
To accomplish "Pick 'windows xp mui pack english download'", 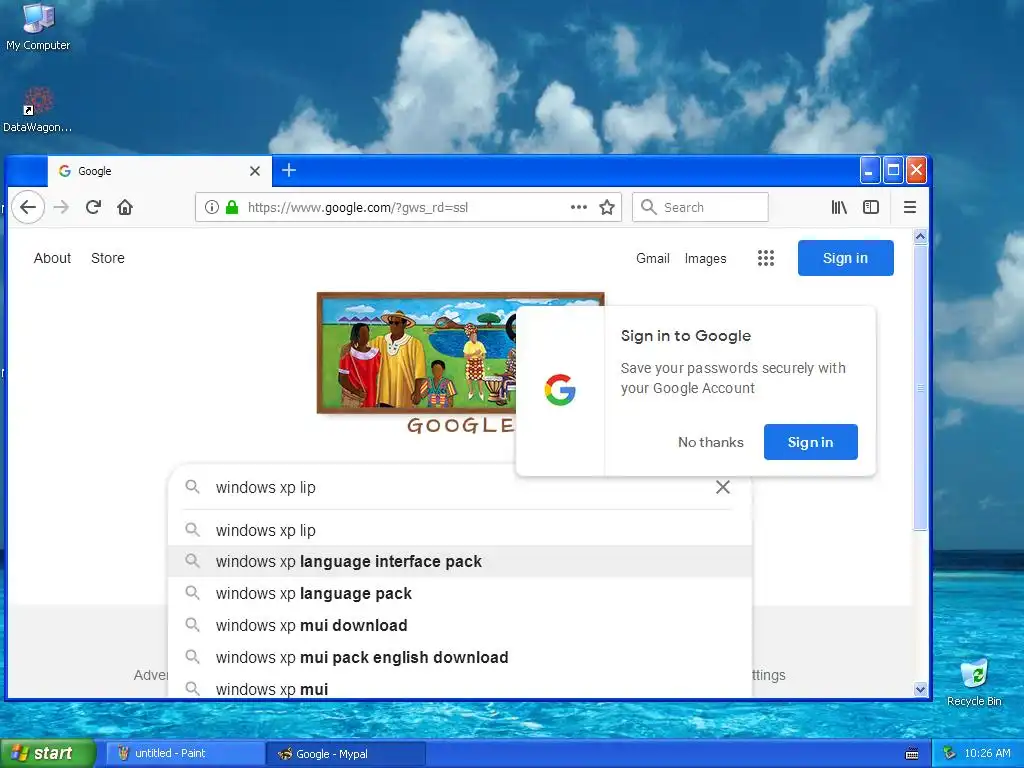I will coord(460,658).
